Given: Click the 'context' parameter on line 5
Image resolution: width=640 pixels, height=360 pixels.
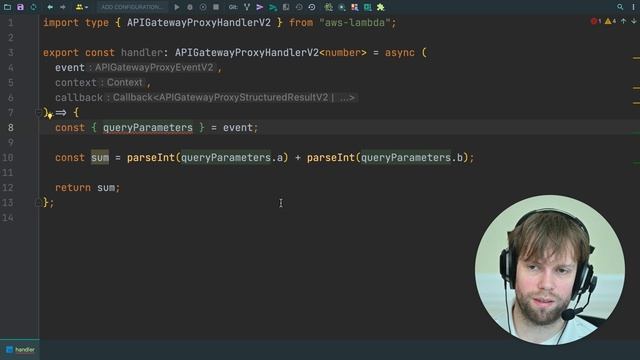Looking at the screenshot, I should coord(76,82).
